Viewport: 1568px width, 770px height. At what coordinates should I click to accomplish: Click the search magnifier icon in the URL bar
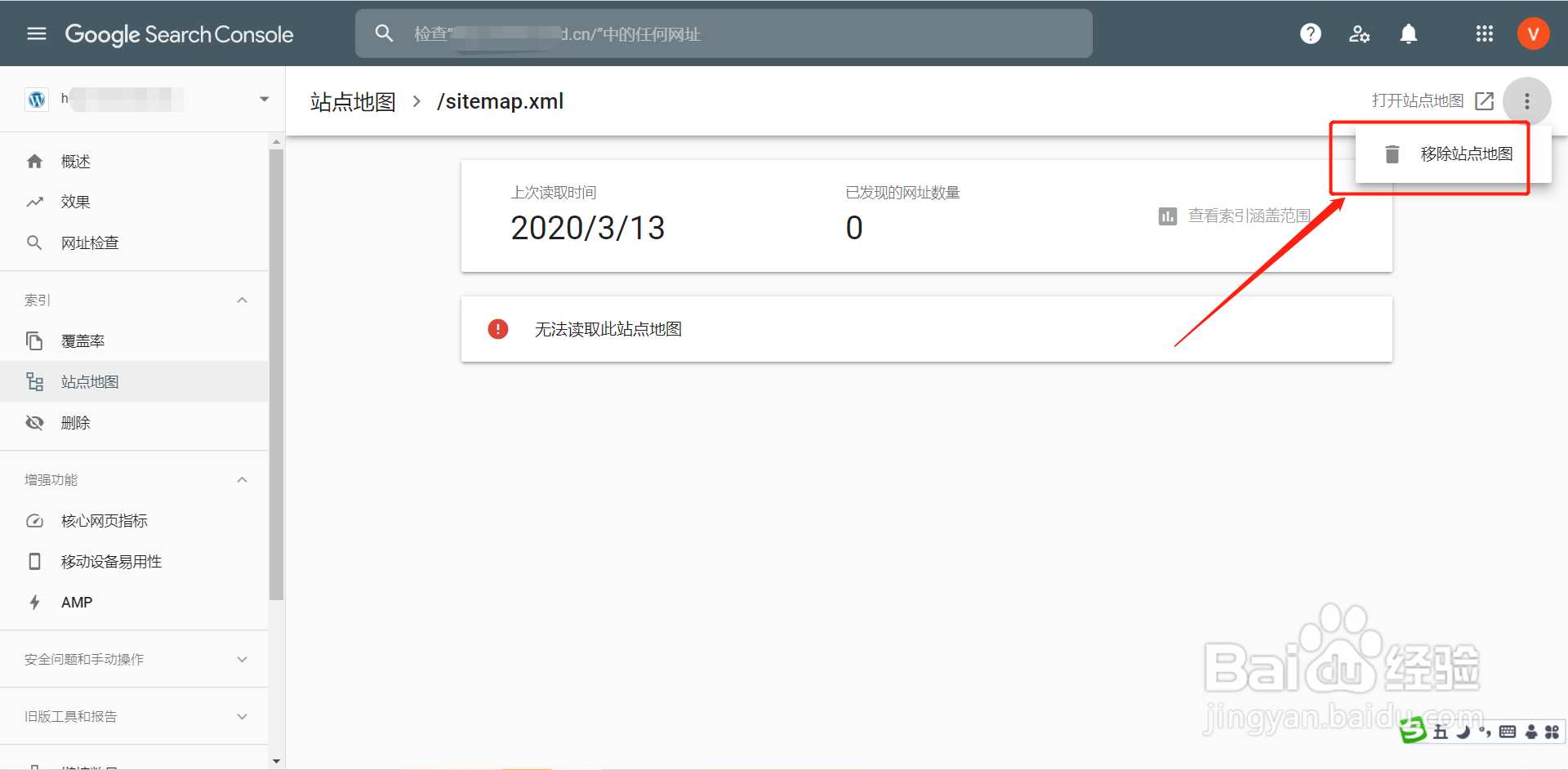(x=384, y=33)
